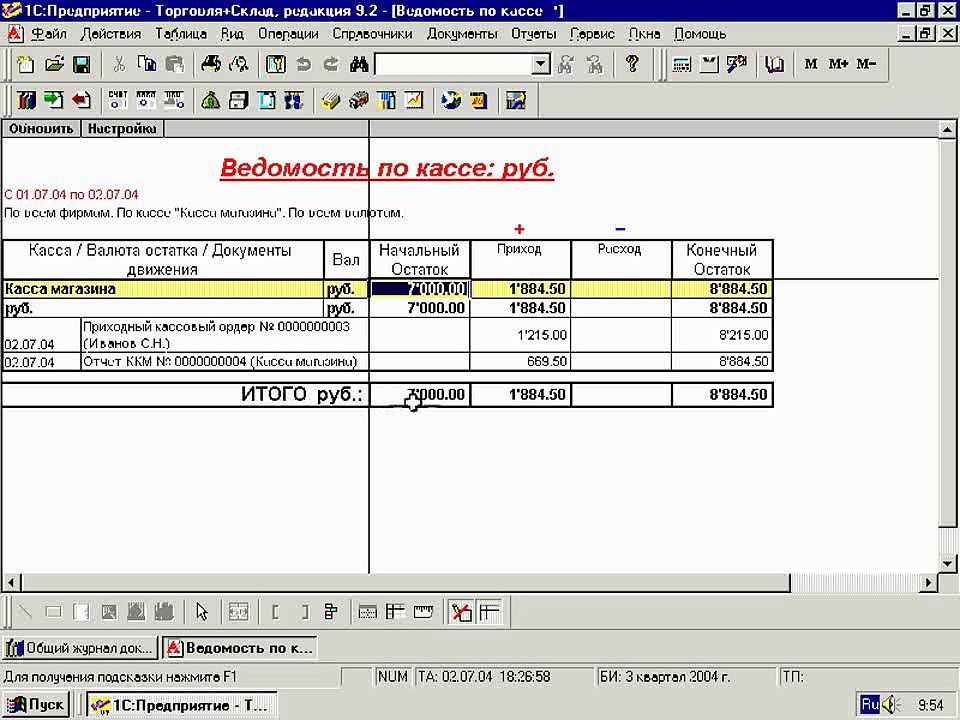Click the alignment icon in bottom toolbar
Image resolution: width=960 pixels, height=720 pixels.
click(x=331, y=612)
